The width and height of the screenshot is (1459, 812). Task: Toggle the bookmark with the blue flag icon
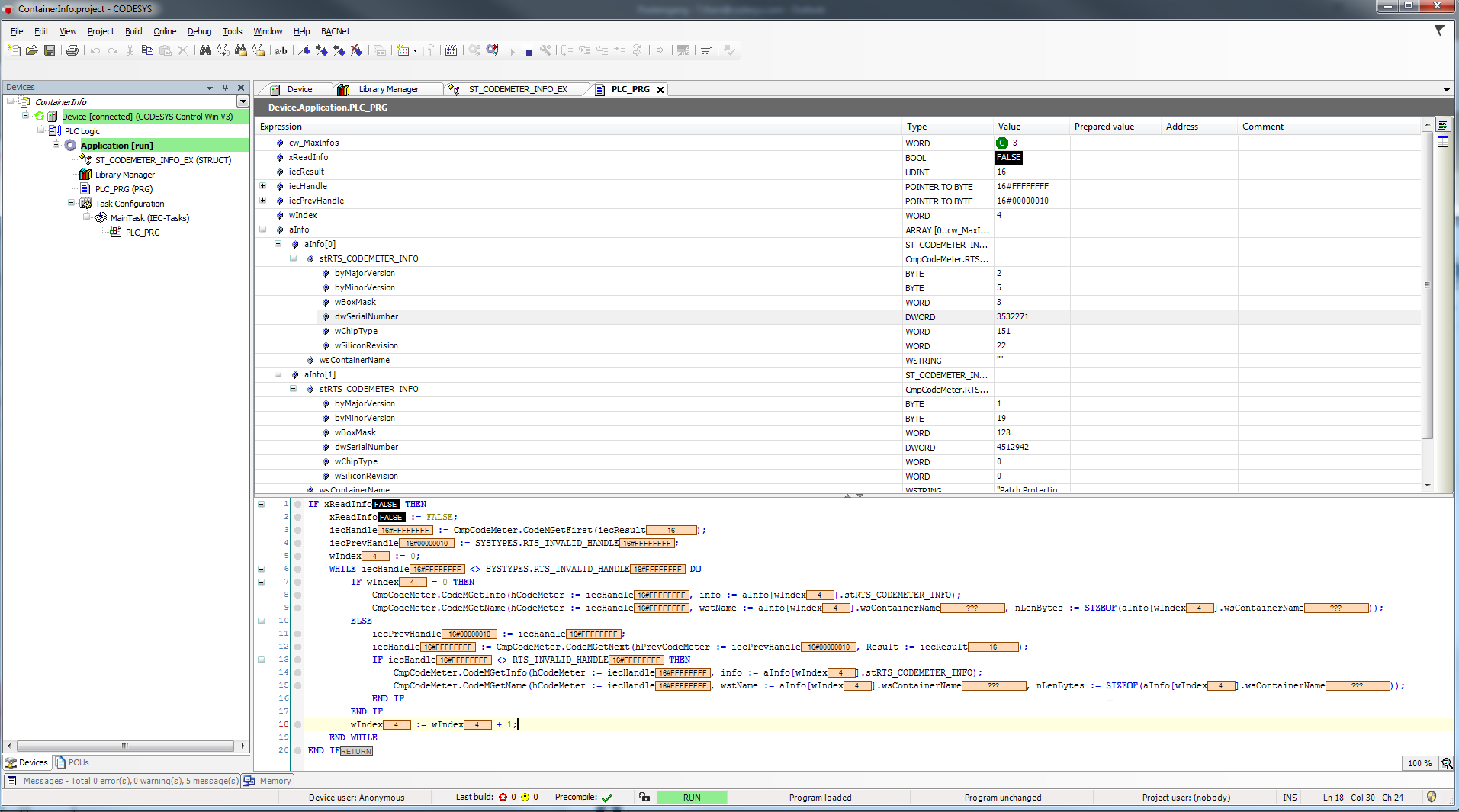click(x=304, y=50)
